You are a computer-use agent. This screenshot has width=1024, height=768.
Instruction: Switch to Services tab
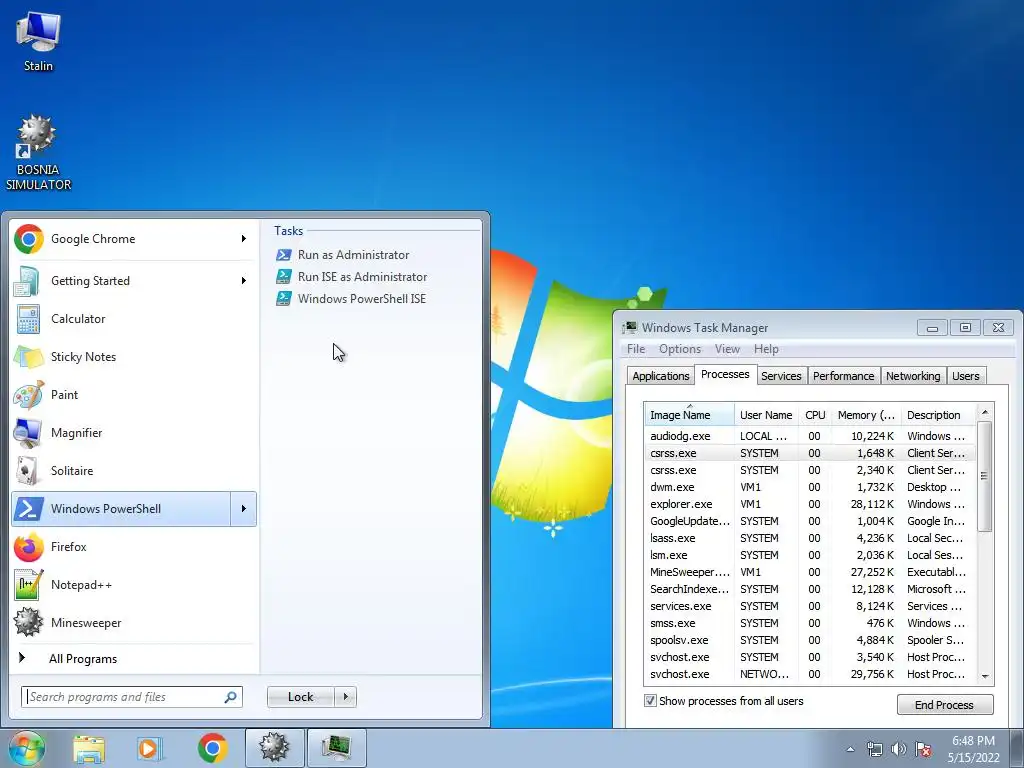click(781, 376)
